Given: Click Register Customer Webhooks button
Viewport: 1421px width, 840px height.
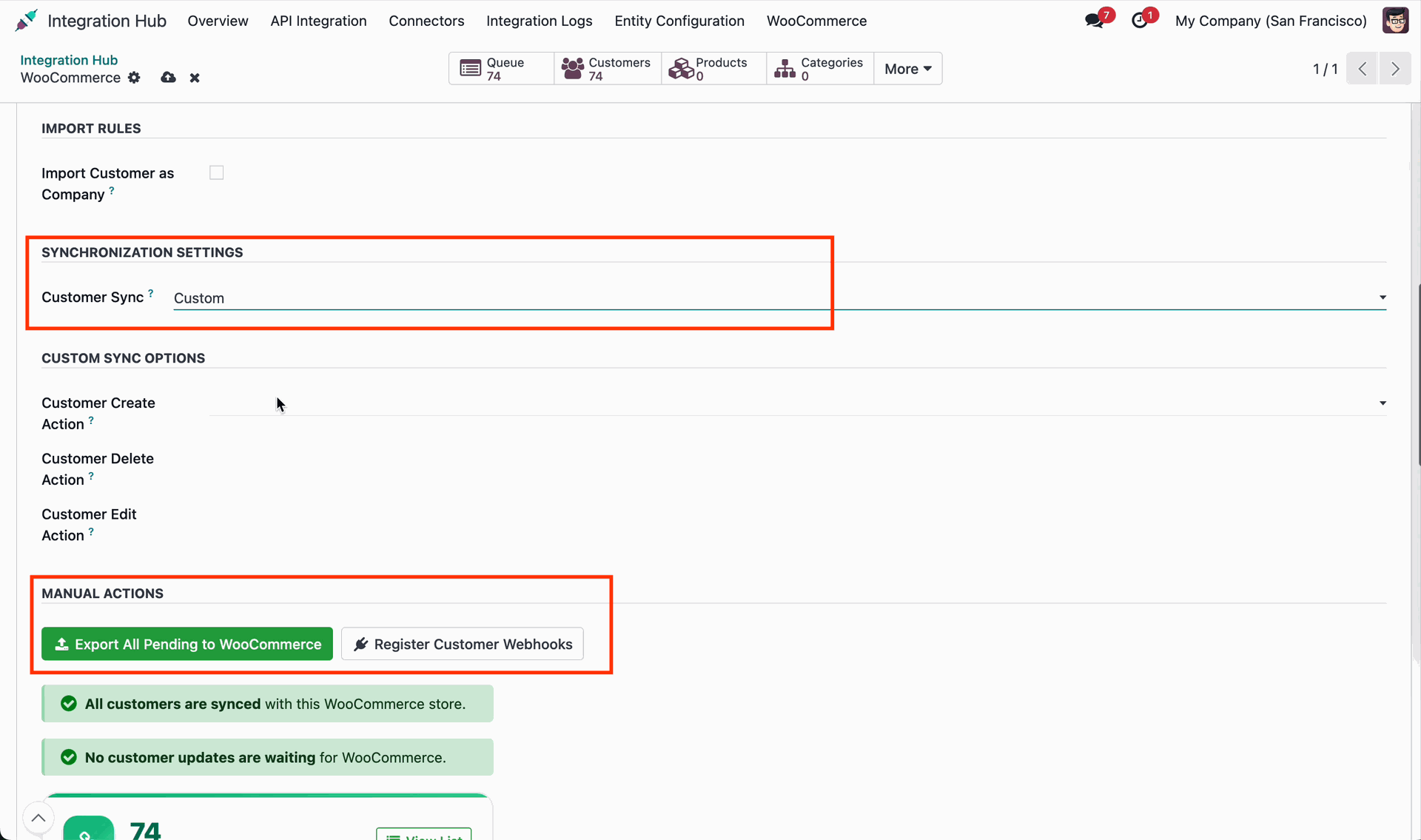Looking at the screenshot, I should [x=463, y=644].
